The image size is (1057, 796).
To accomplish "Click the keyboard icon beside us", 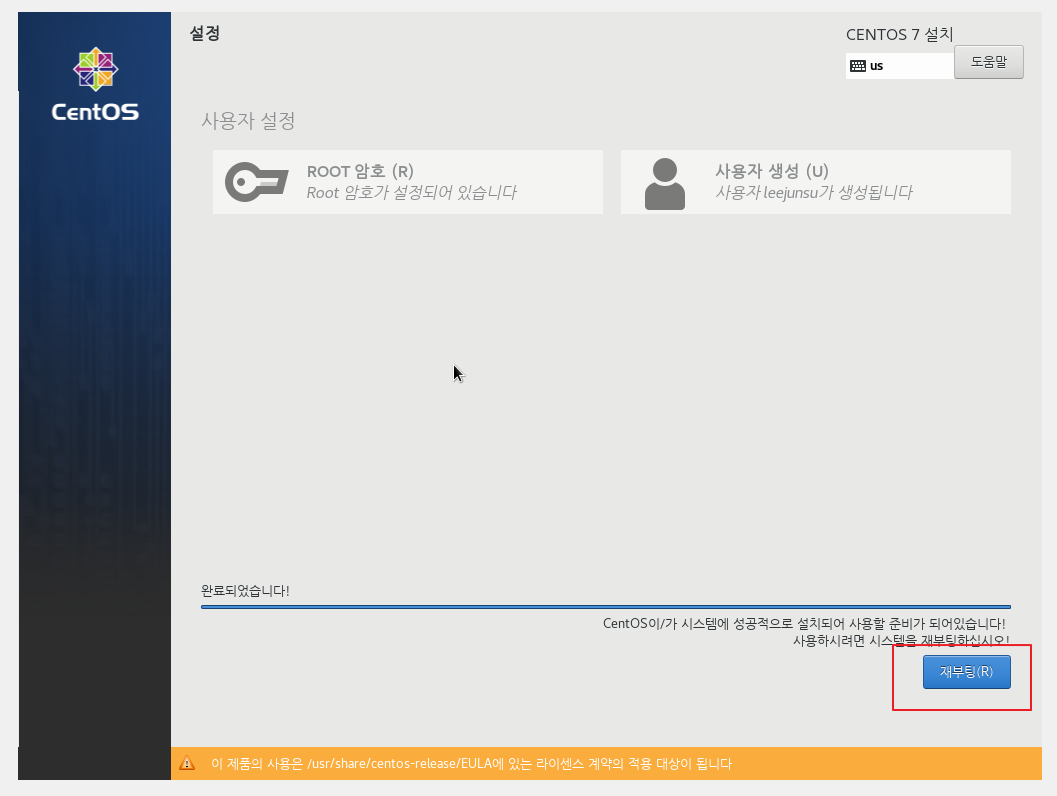I will [x=857, y=65].
